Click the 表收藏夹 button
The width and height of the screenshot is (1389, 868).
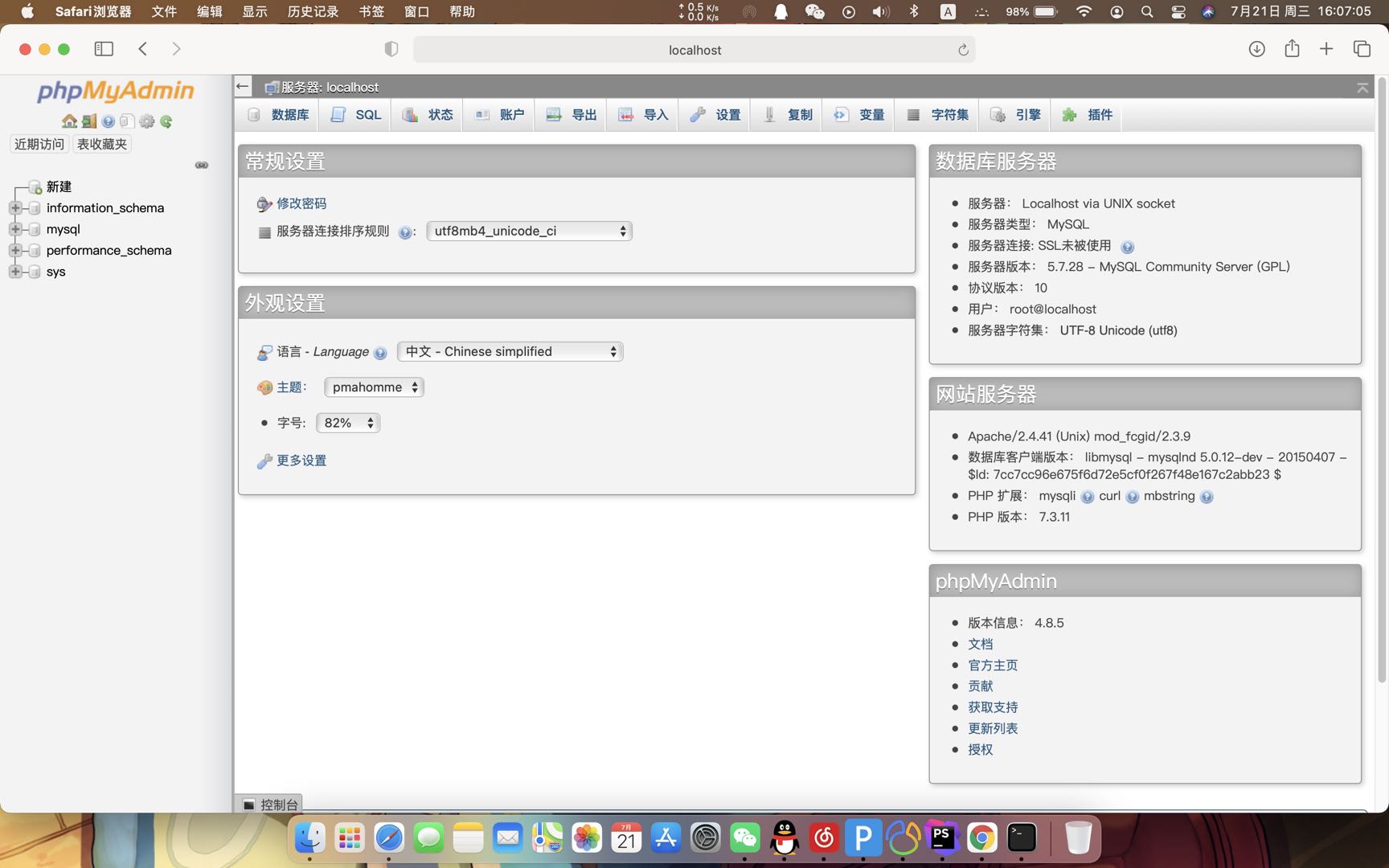coord(102,144)
